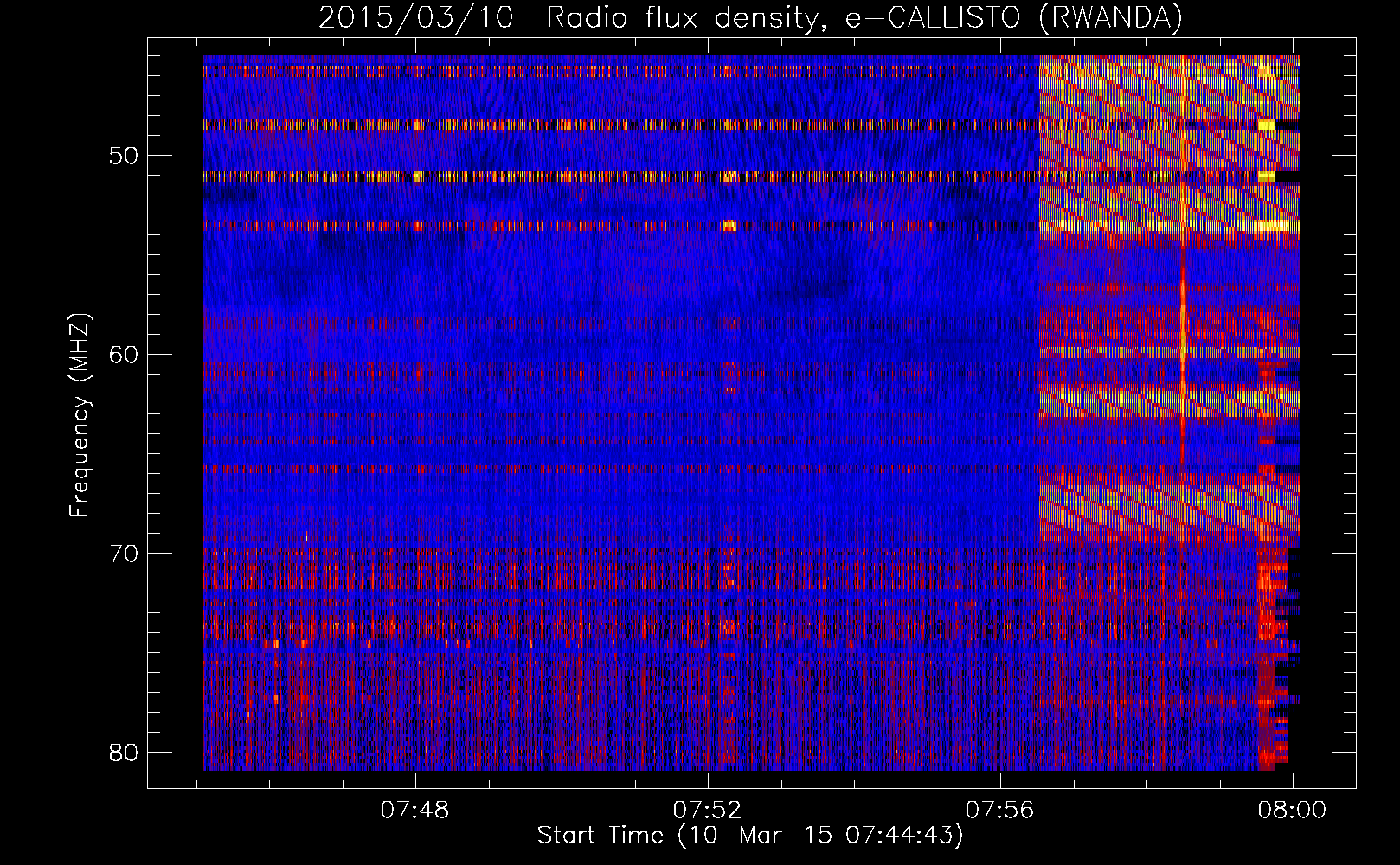The image size is (1400, 865).
Task: Click the '60' frequency axis label
Action: click(125, 354)
